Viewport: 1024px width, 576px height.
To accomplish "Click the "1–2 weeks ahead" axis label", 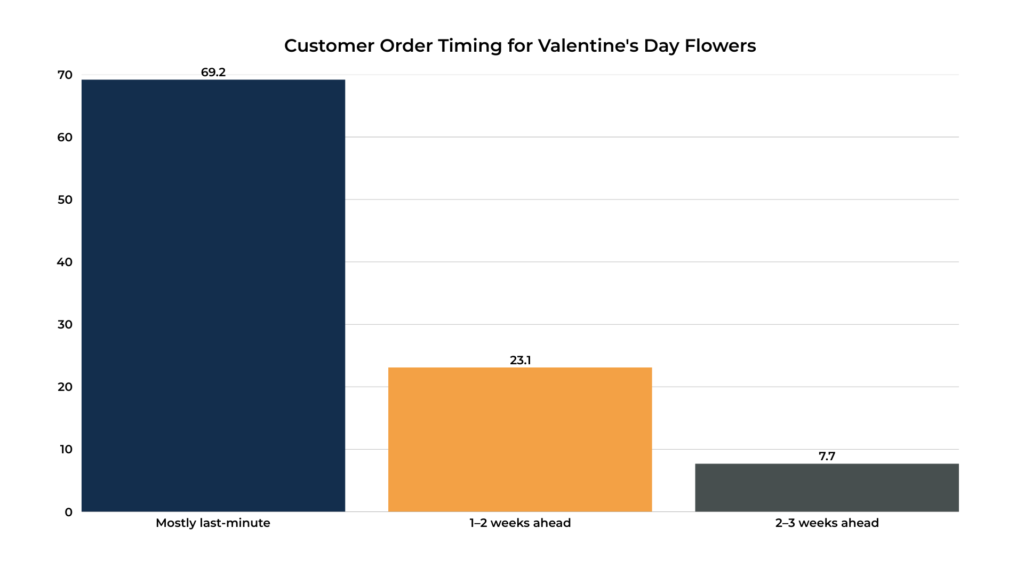I will point(520,523).
